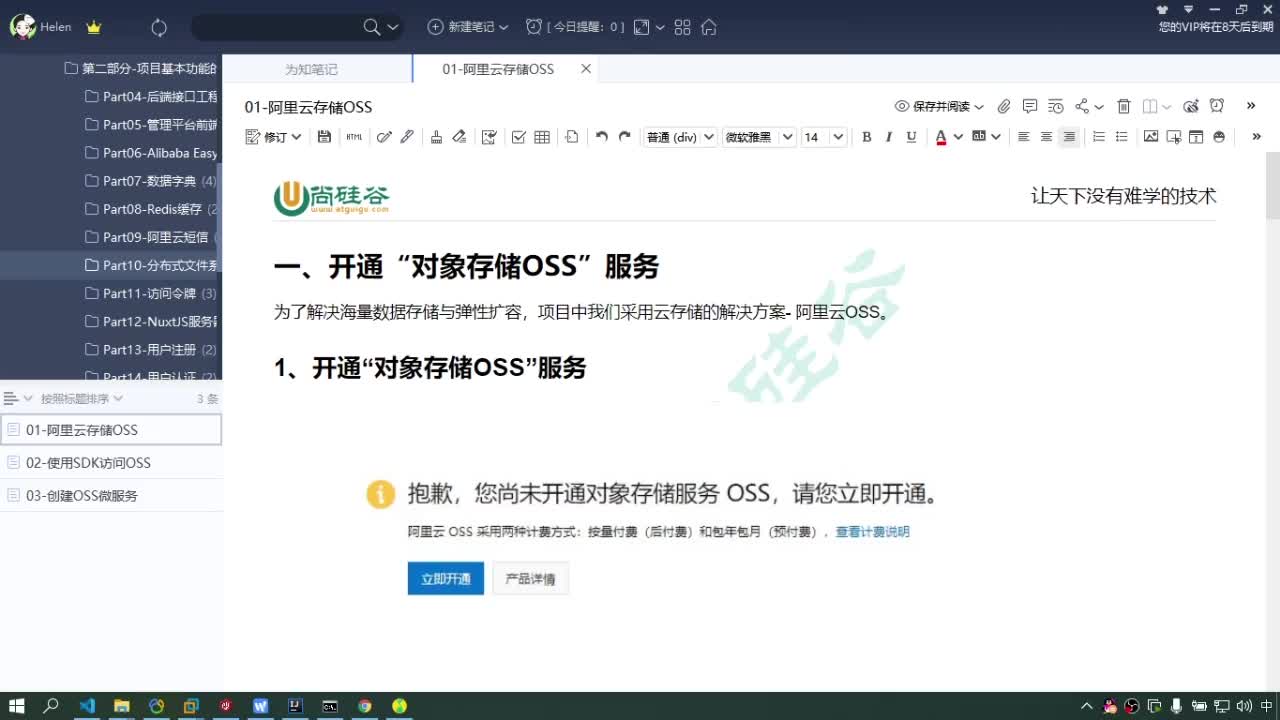Open Word from the taskbar

[x=261, y=706]
